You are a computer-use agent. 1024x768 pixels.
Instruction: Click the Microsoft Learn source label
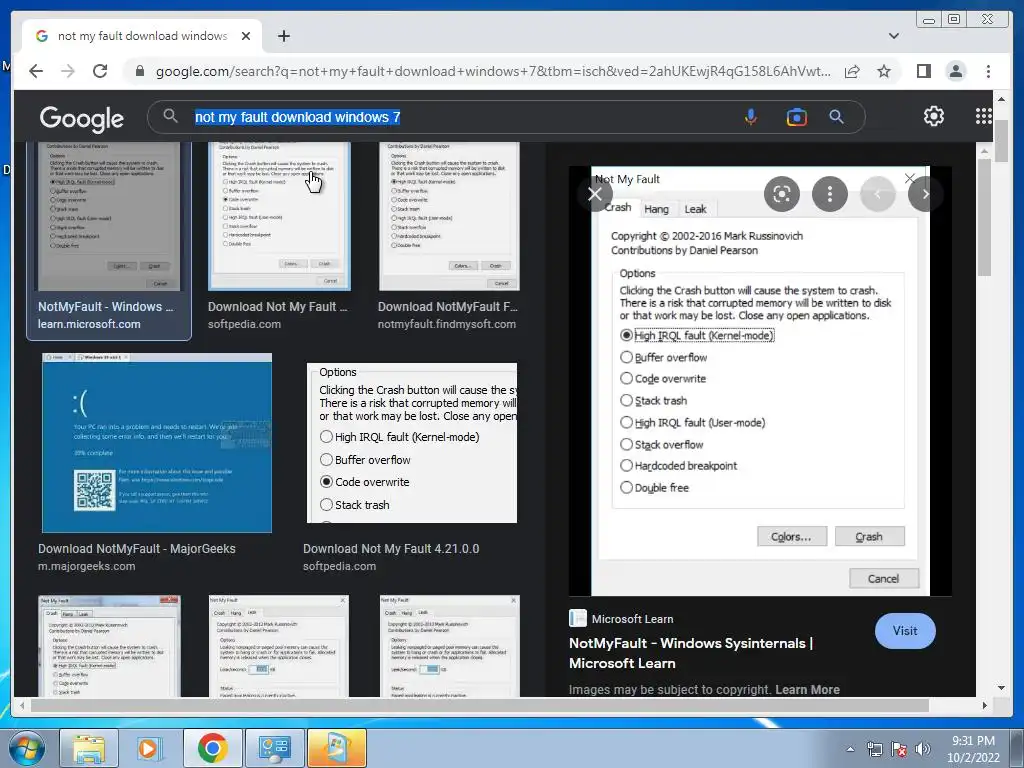(x=632, y=619)
